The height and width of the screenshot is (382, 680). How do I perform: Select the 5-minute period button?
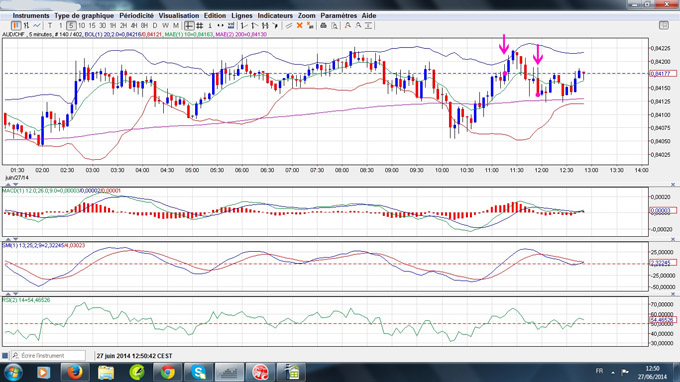[x=71, y=26]
